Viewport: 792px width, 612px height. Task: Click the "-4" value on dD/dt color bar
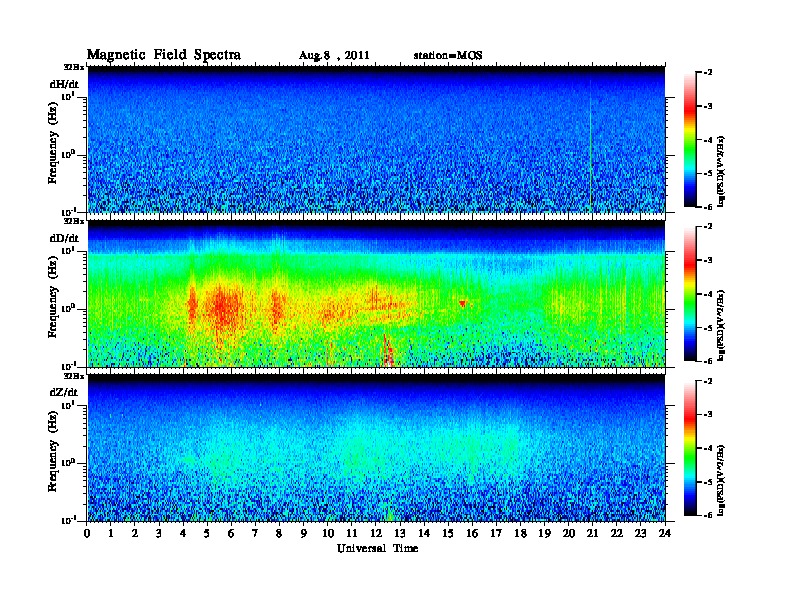pos(708,293)
